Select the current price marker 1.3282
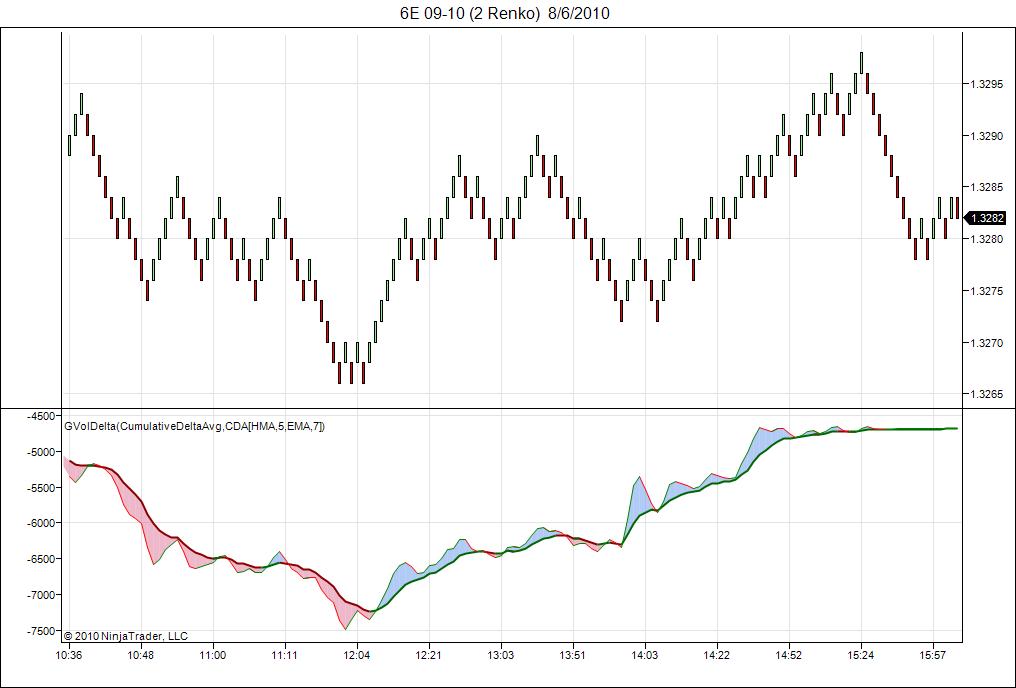 click(x=987, y=218)
